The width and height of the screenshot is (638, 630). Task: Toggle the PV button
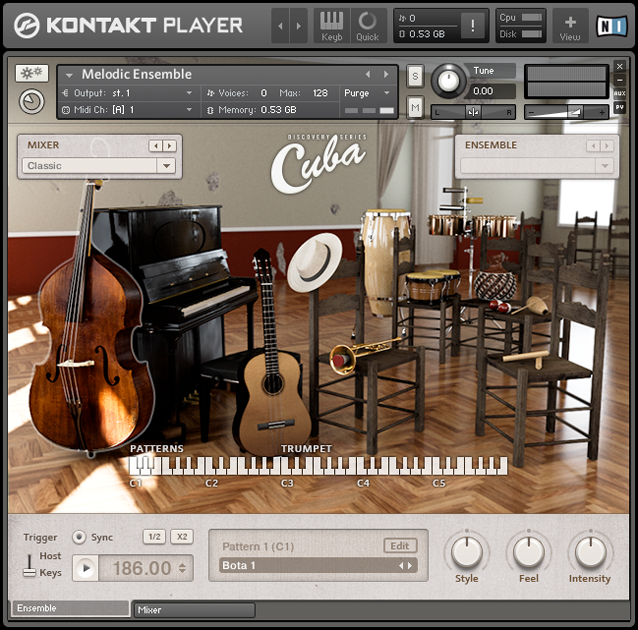620,107
